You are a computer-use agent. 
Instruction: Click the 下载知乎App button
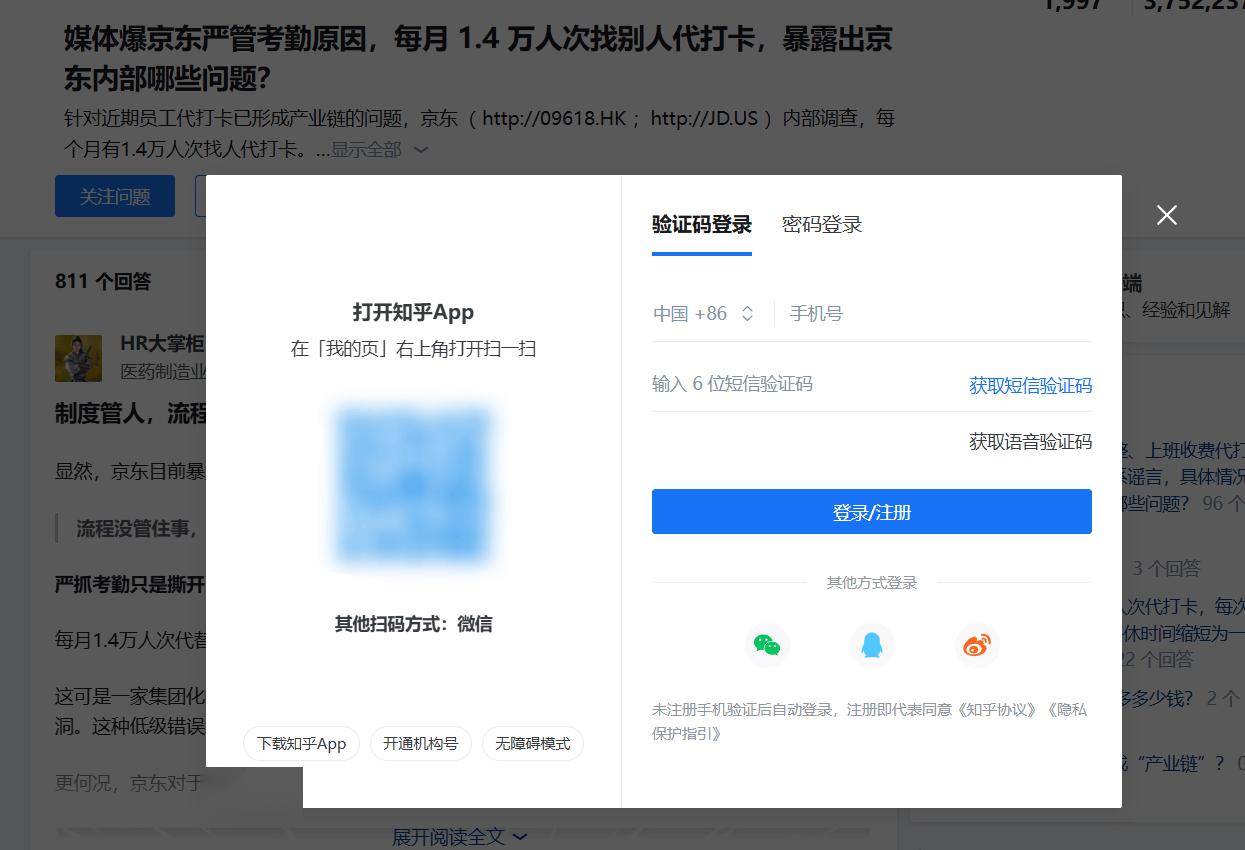coord(301,743)
